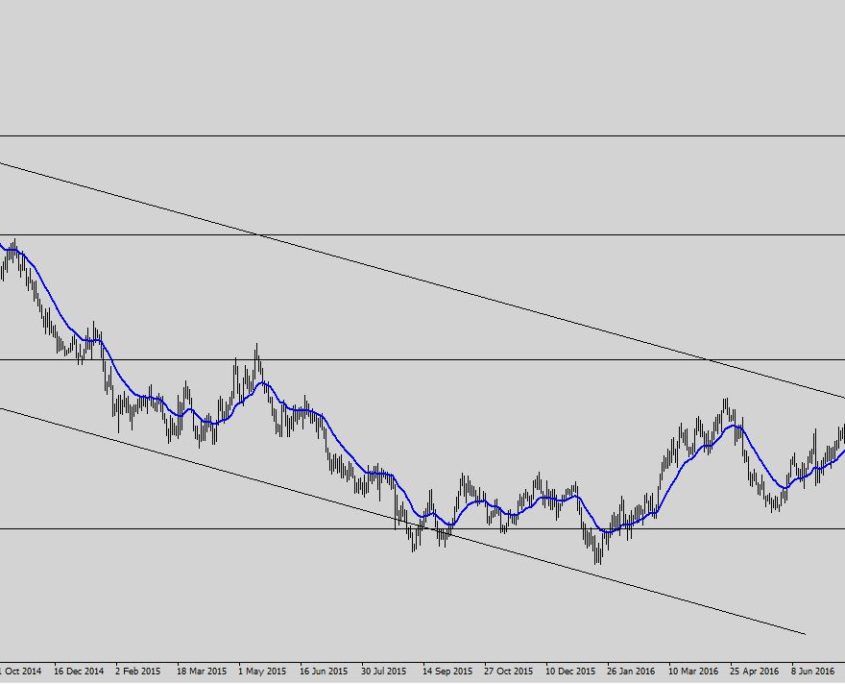Click the 14 Sep 2015 date marker
Image resolution: width=845 pixels, height=684 pixels.
point(448,671)
